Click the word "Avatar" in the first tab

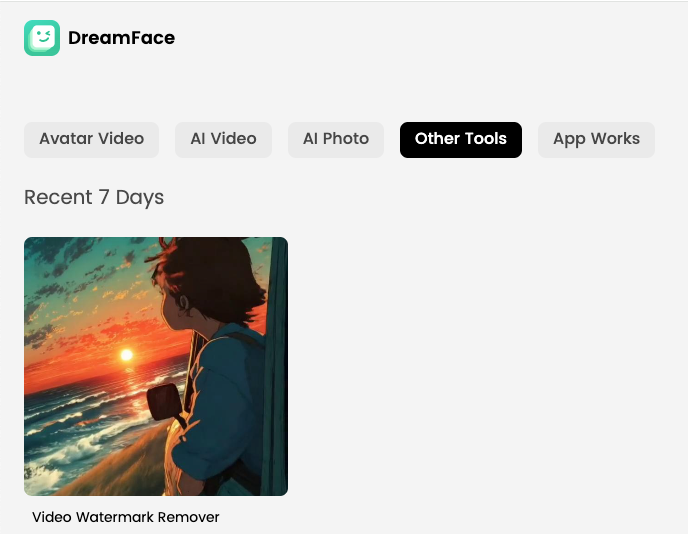point(66,139)
